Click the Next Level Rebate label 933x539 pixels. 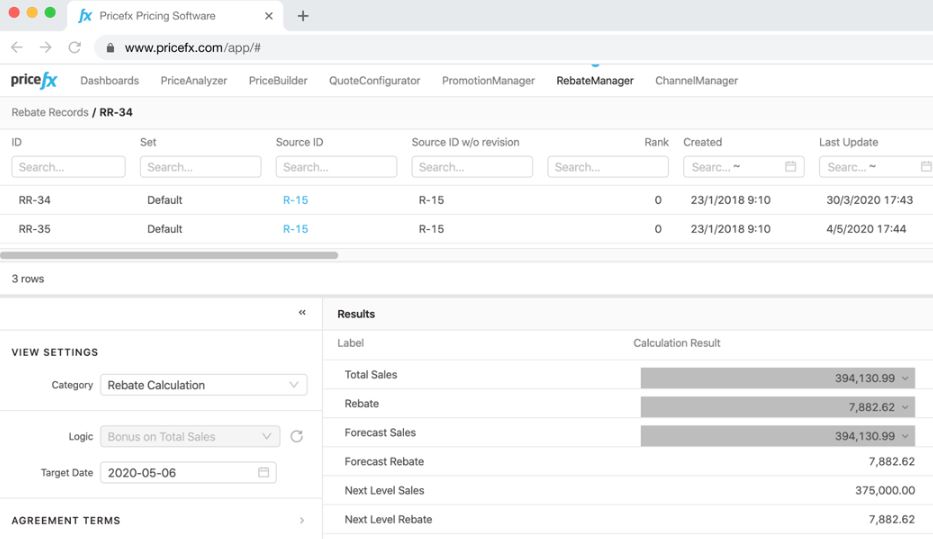pyautogui.click(x=388, y=519)
